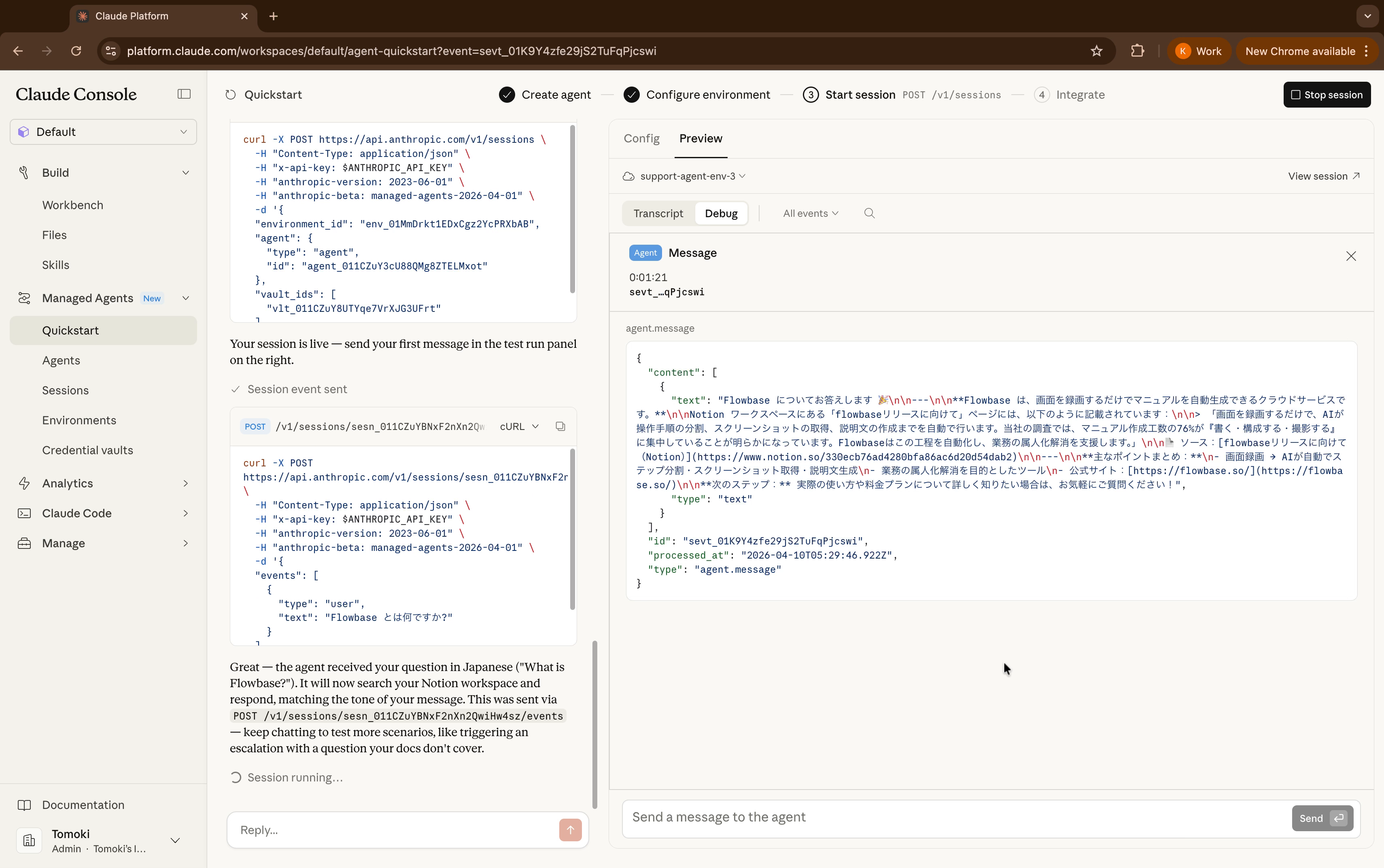Submit reply with the orange arrow button
The height and width of the screenshot is (868, 1384).
[x=570, y=830]
